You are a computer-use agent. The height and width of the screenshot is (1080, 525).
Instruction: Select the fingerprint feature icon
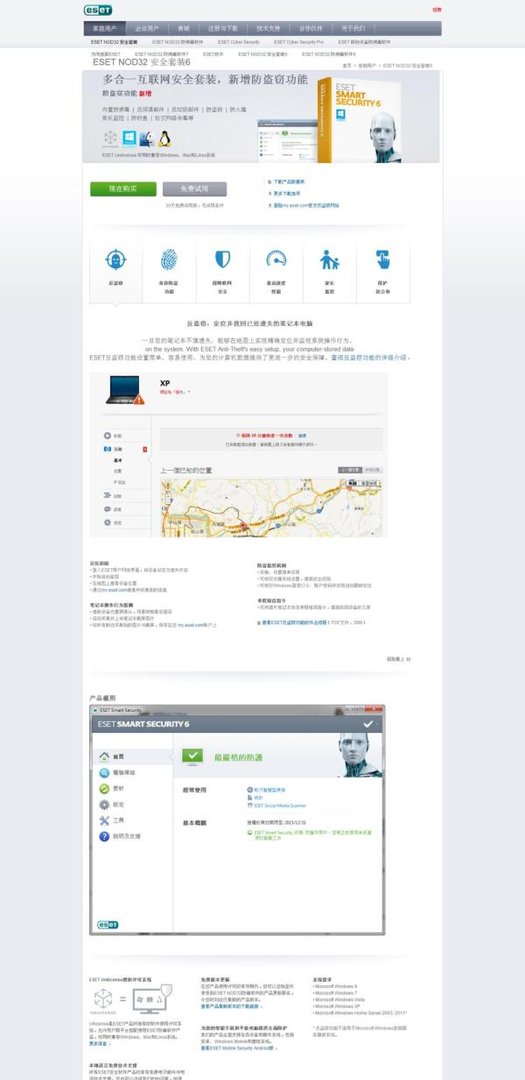tap(169, 260)
